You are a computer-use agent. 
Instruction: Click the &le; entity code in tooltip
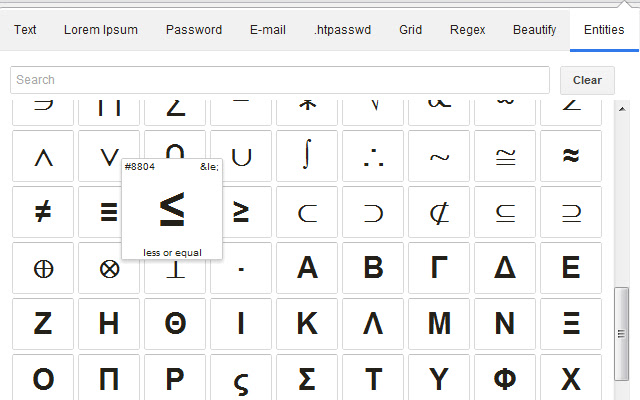[208, 167]
